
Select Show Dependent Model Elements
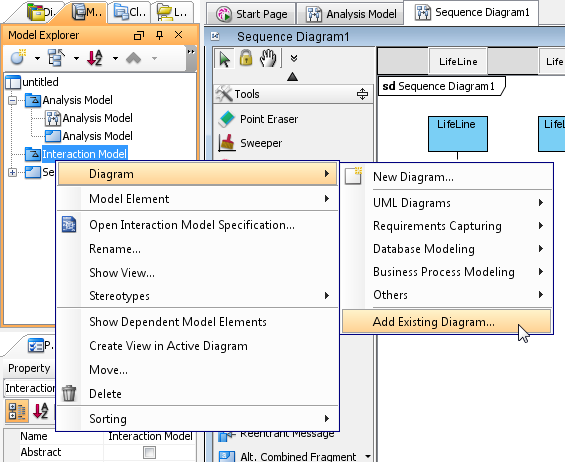[197, 322]
